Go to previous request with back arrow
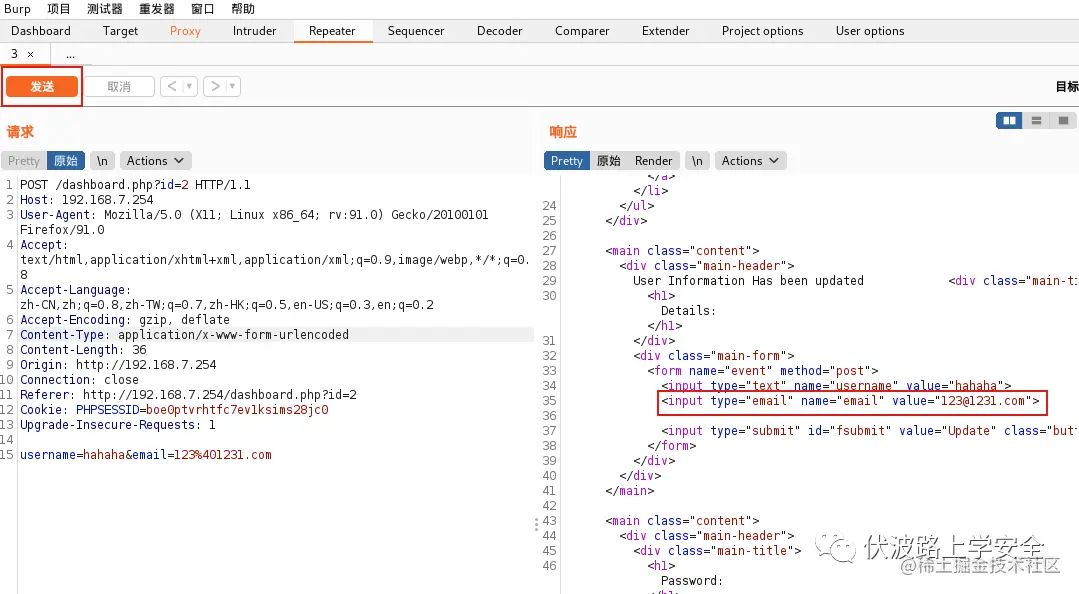Viewport: 1079px width, 594px height. (x=172, y=86)
